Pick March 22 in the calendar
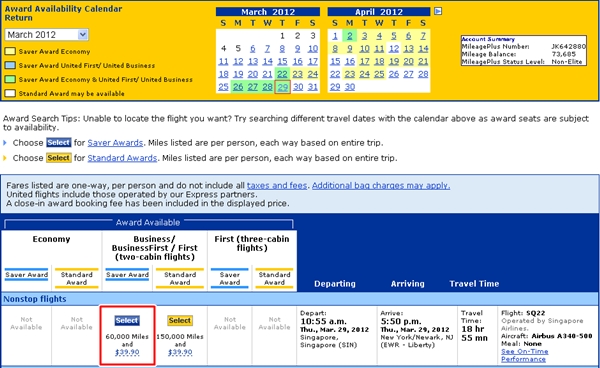Image resolution: width=600 pixels, height=368 pixels. 282,74
